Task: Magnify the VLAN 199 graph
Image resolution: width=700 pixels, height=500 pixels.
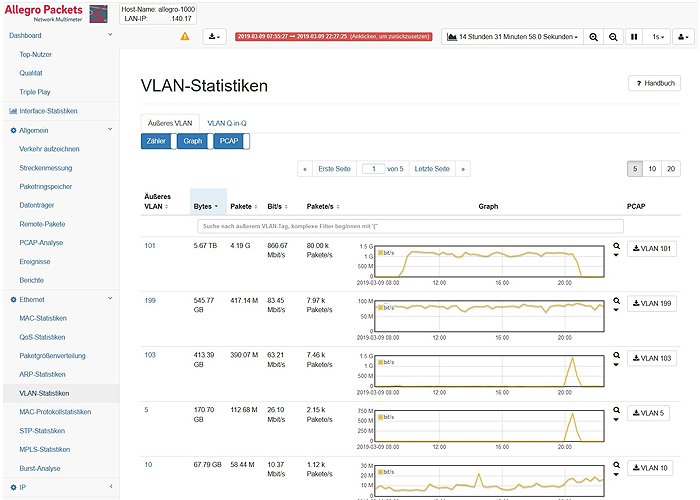Action: click(617, 301)
